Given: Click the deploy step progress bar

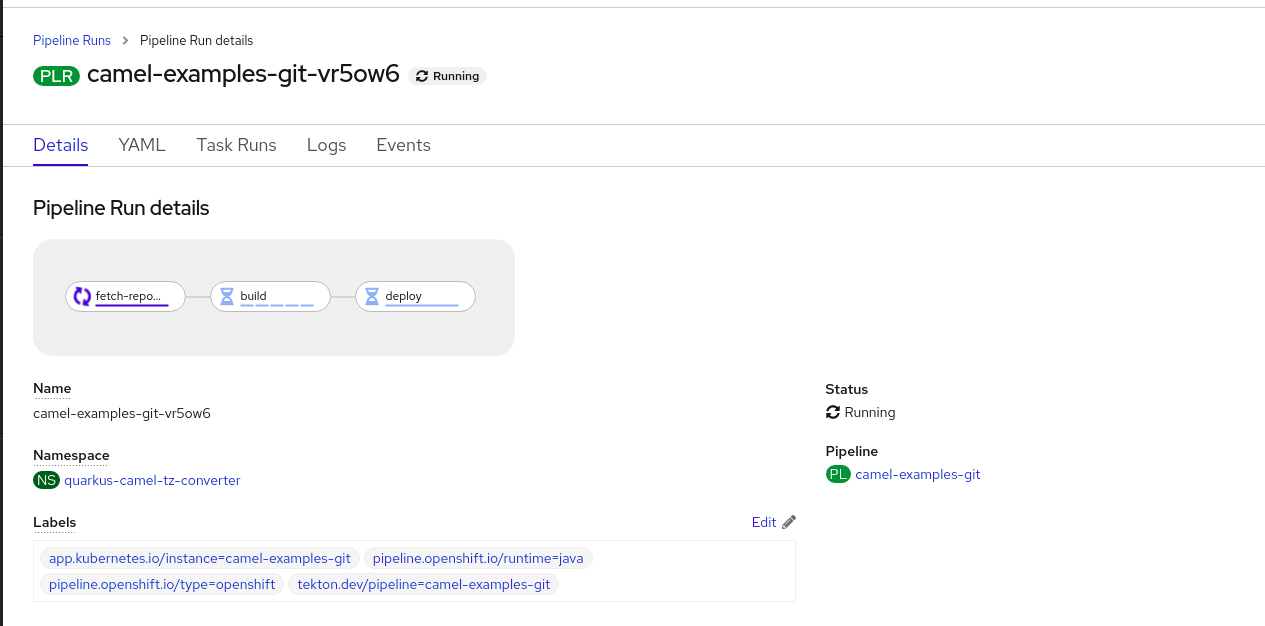Looking at the screenshot, I should point(422,305).
